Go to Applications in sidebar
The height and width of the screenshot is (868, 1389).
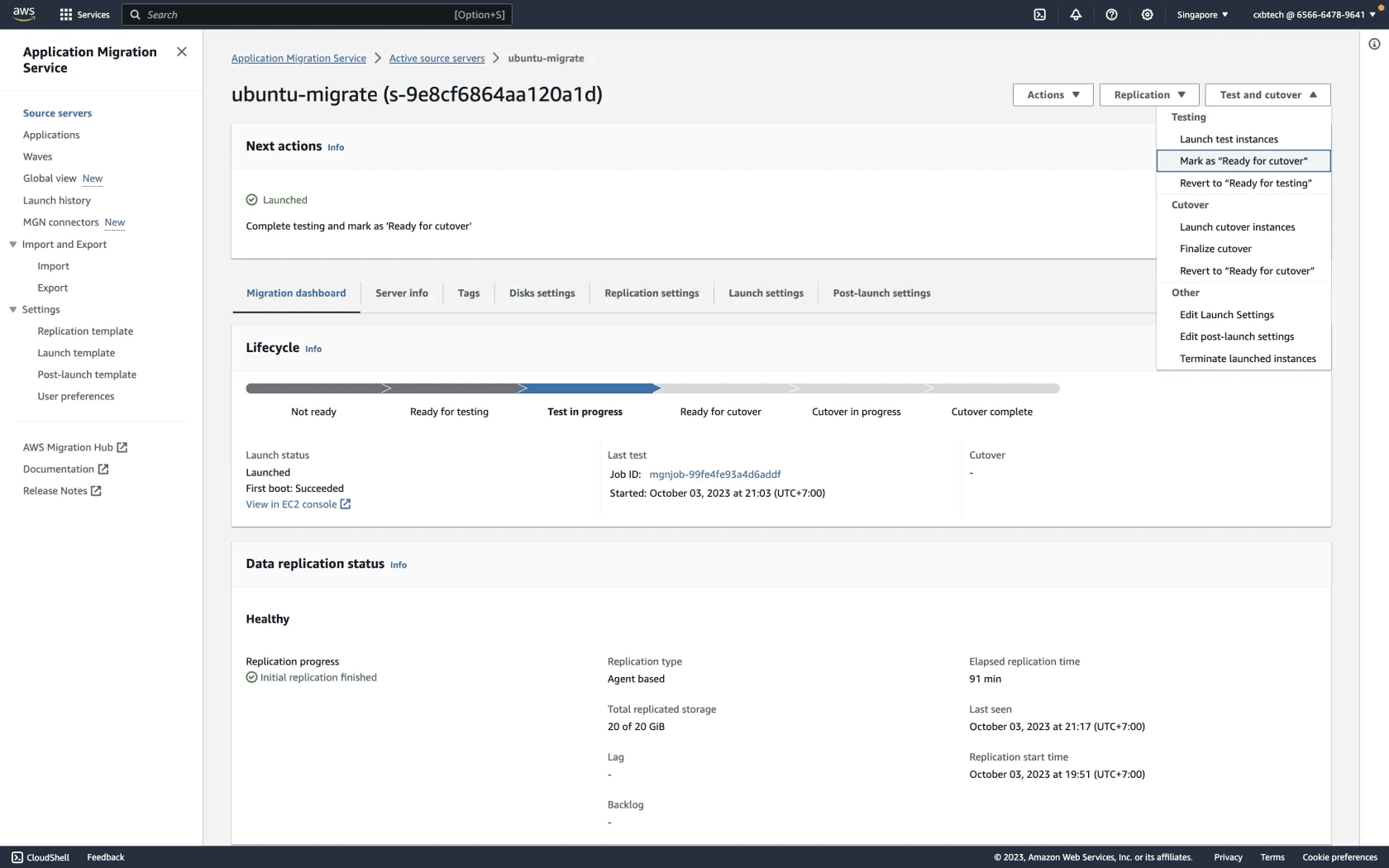click(51, 135)
